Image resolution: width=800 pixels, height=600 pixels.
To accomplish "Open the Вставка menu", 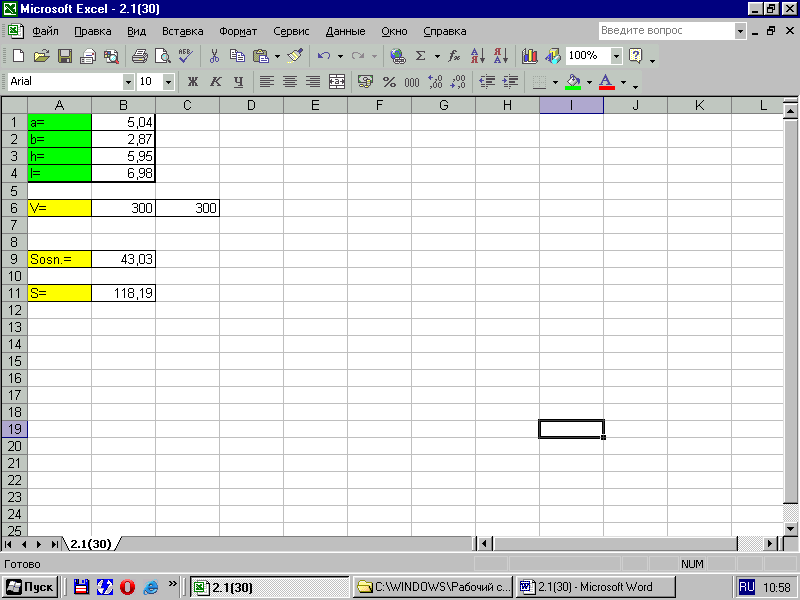I will (183, 31).
